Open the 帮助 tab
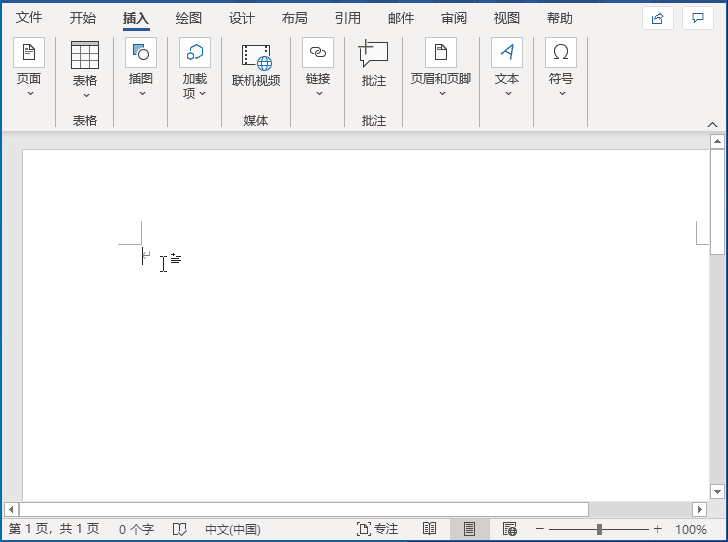Image resolution: width=728 pixels, height=542 pixels. click(559, 18)
